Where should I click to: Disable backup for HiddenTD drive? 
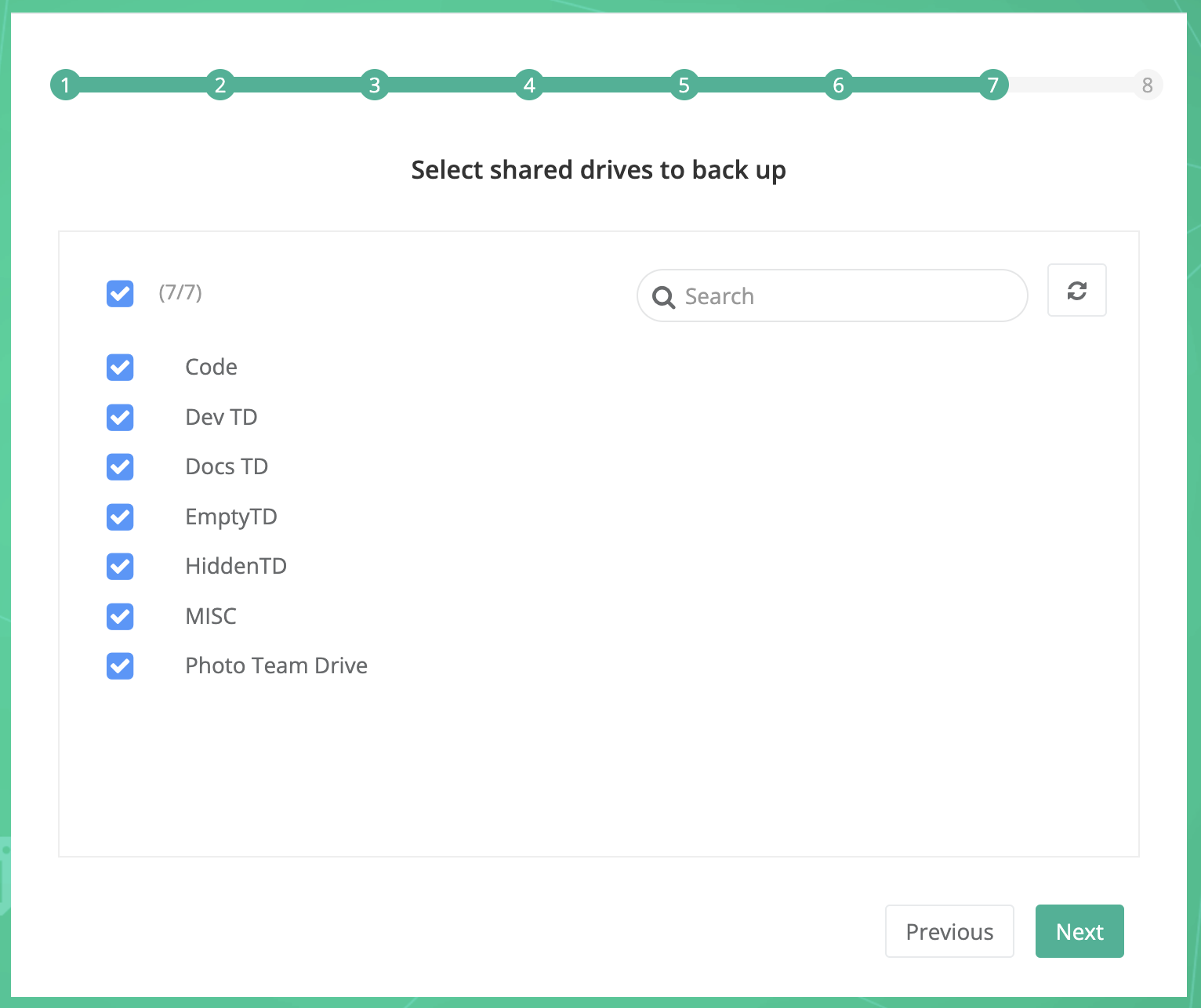[x=119, y=566]
